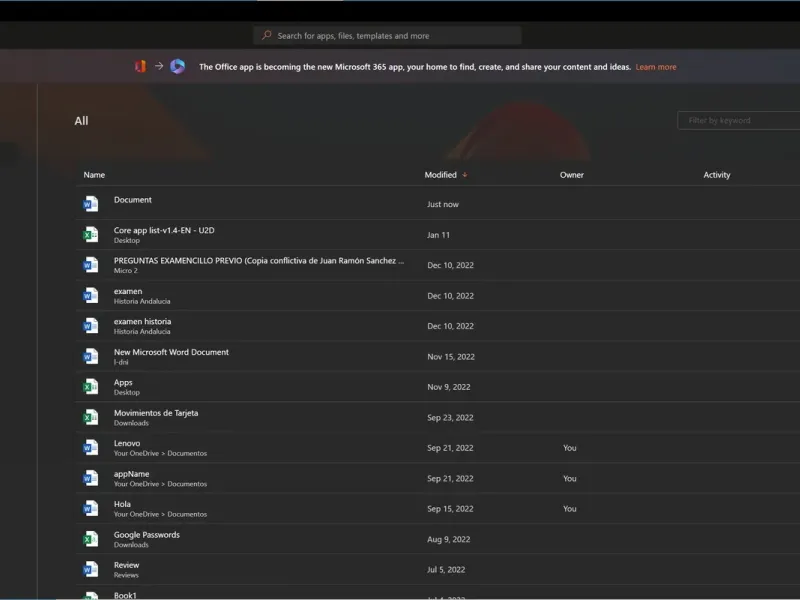Click the Jul 5, 2022 date
This screenshot has width=800, height=600.
pos(446,569)
